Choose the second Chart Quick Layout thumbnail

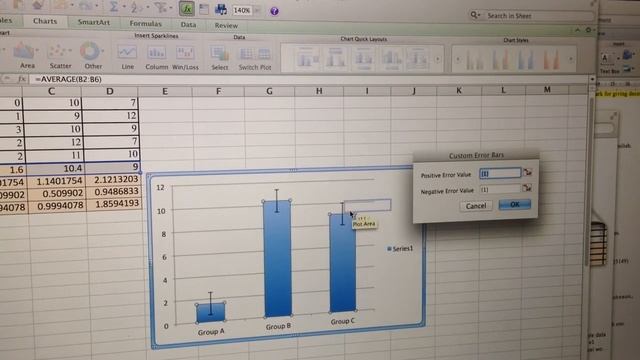tap(336, 58)
